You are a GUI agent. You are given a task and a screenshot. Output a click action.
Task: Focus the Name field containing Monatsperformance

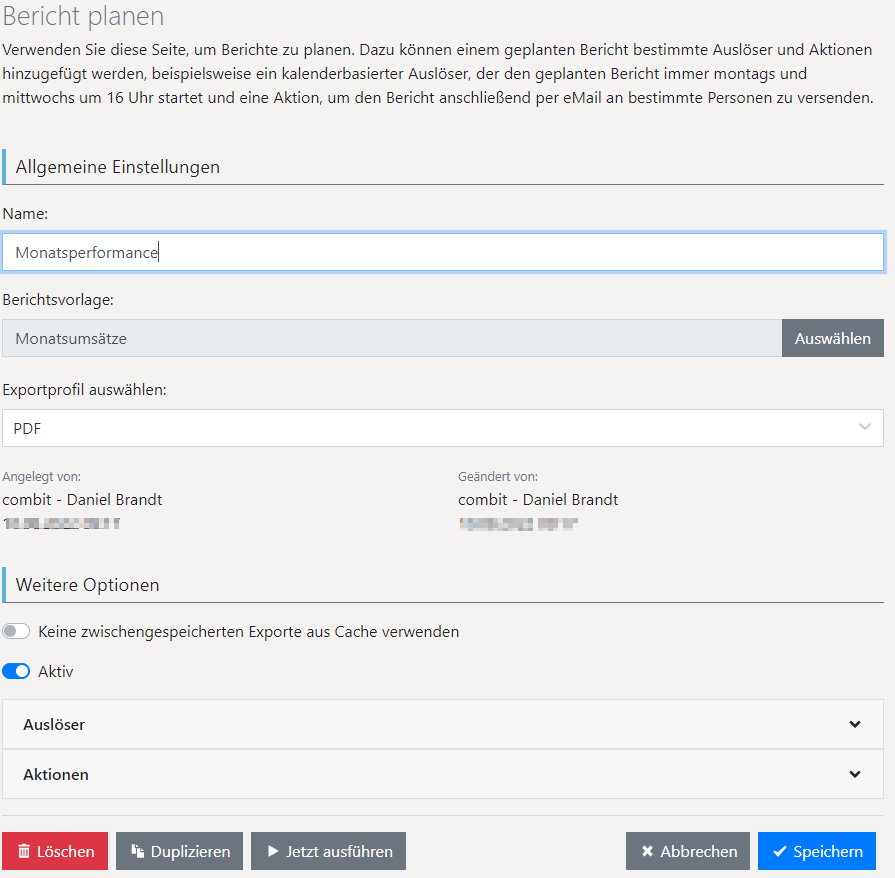click(442, 253)
